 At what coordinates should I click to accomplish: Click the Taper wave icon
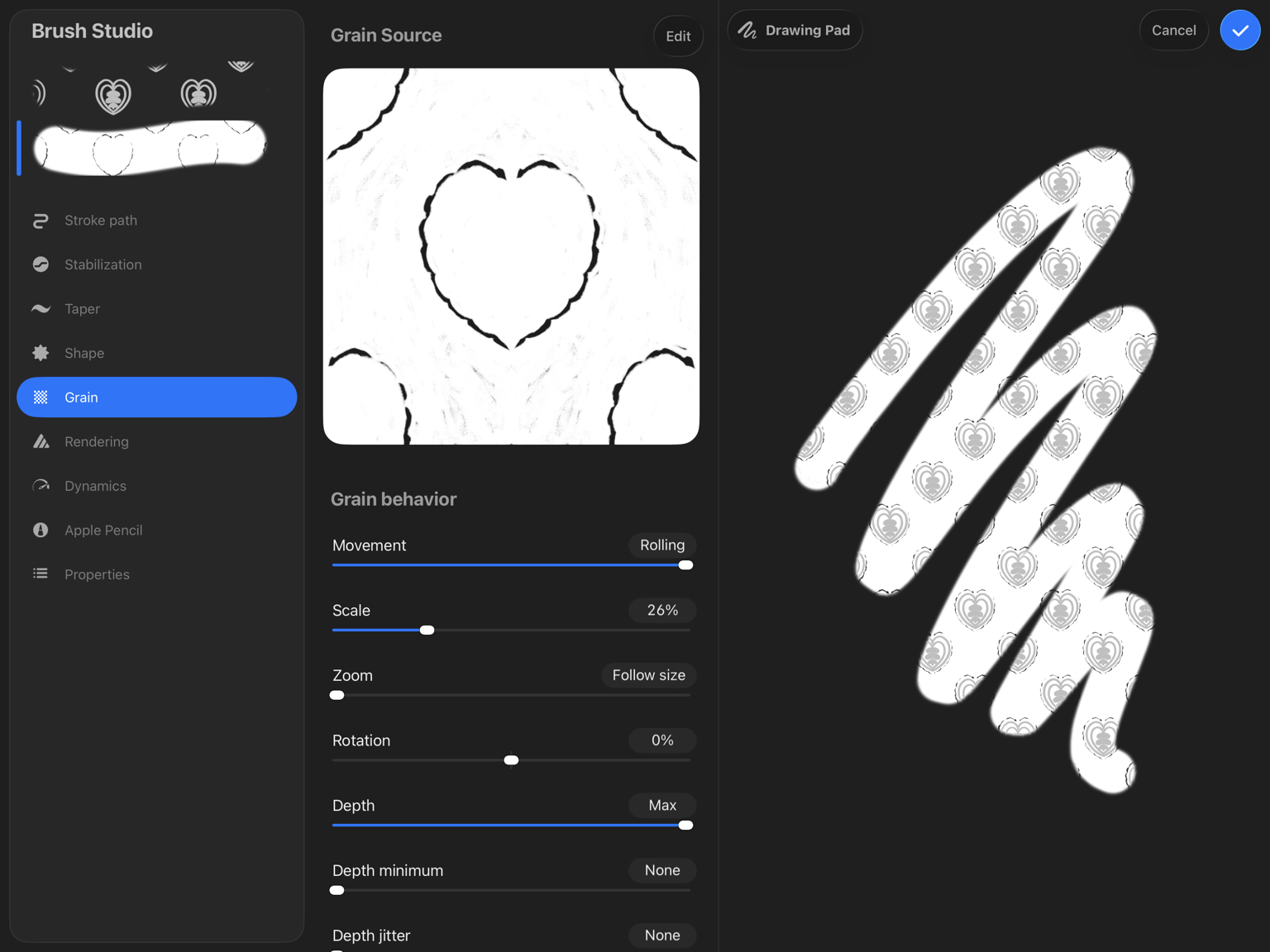41,309
